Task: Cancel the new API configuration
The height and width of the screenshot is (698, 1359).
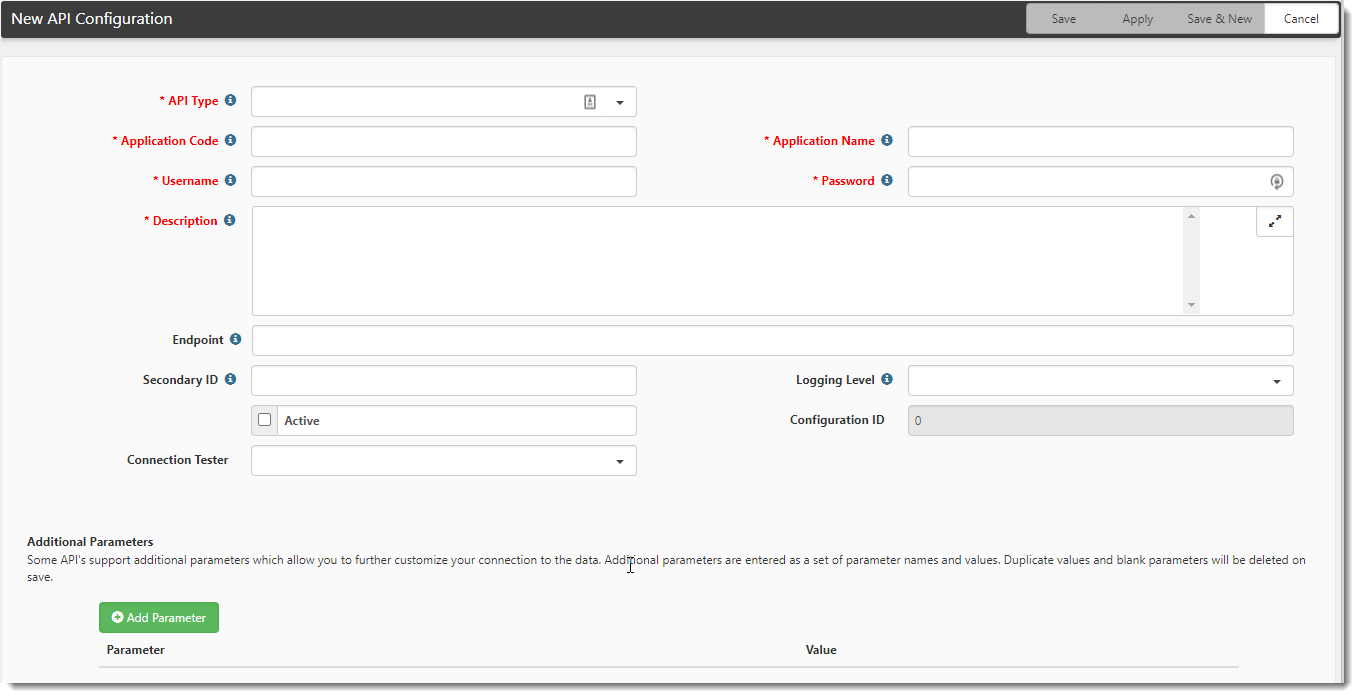Action: click(x=1301, y=19)
